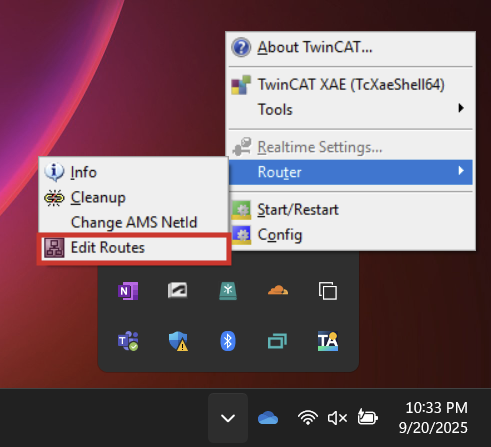The width and height of the screenshot is (491, 447).
Task: Open the taskbar clock and date
Action: coord(433,418)
